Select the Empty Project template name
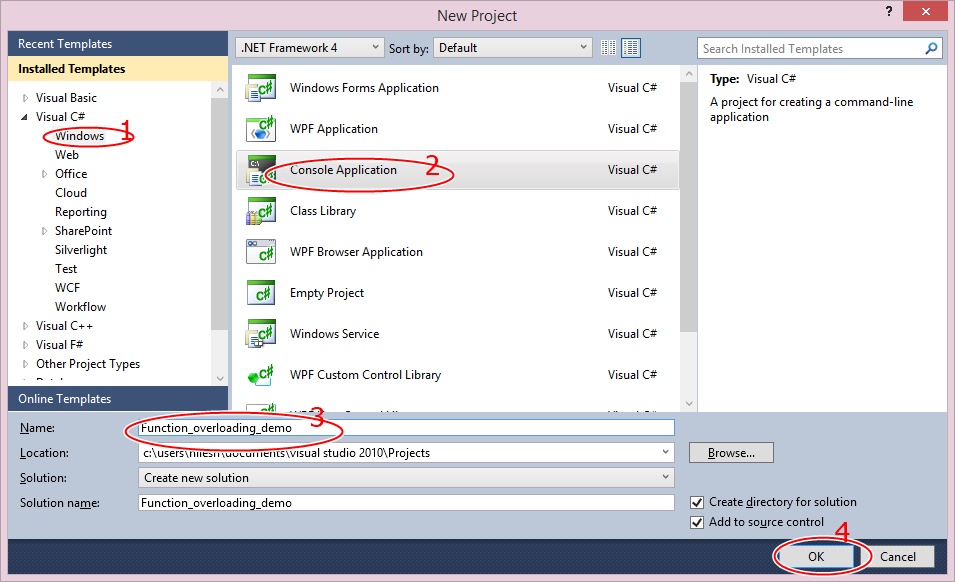Screen dimensions: 955x582 pos(327,293)
